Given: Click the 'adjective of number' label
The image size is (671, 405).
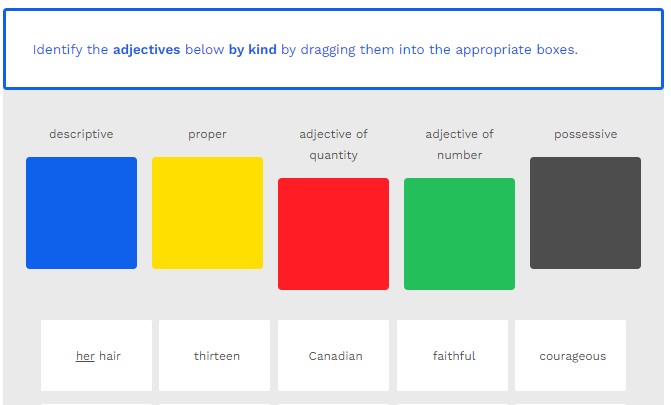Looking at the screenshot, I should (459, 144).
